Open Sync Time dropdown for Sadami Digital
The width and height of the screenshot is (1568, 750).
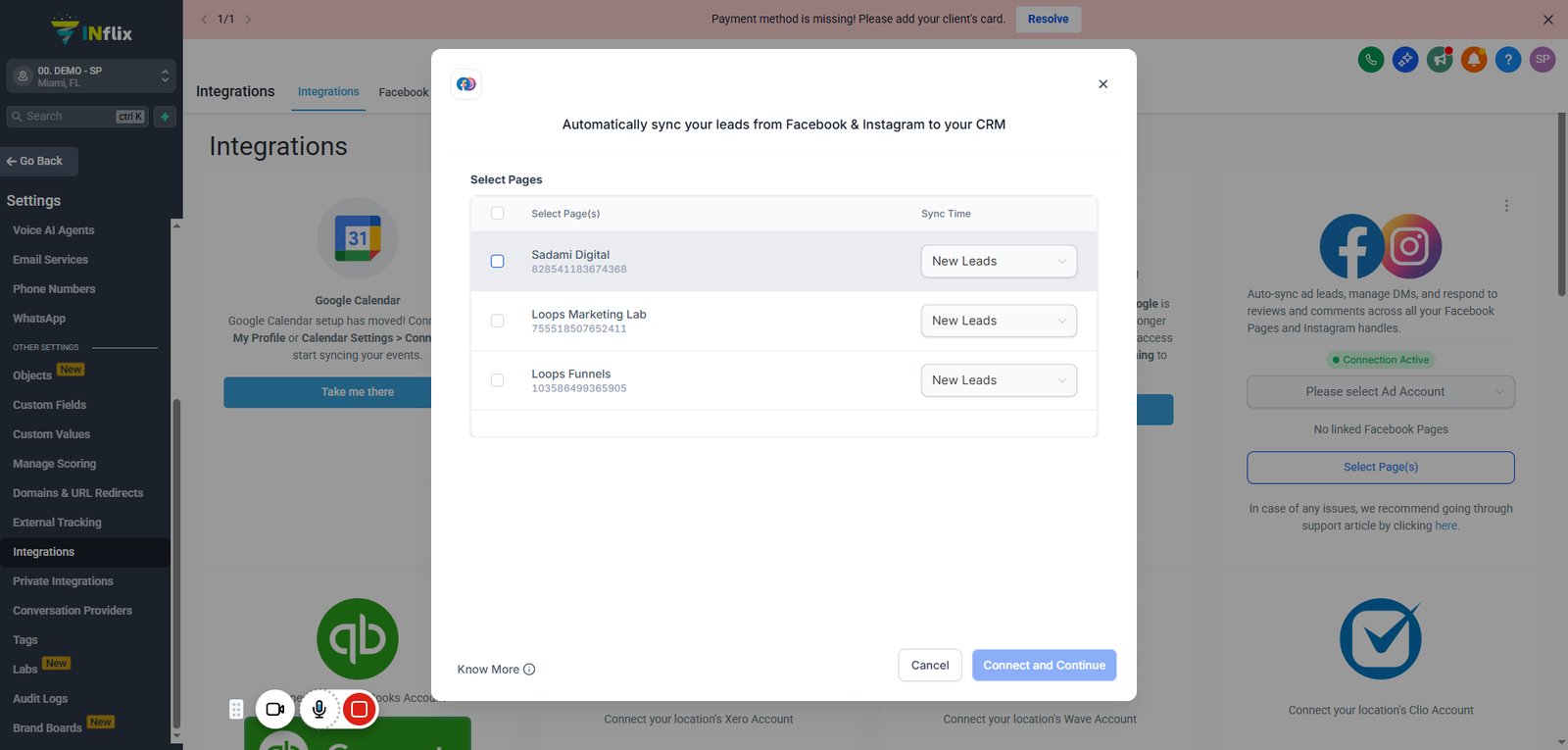click(999, 261)
